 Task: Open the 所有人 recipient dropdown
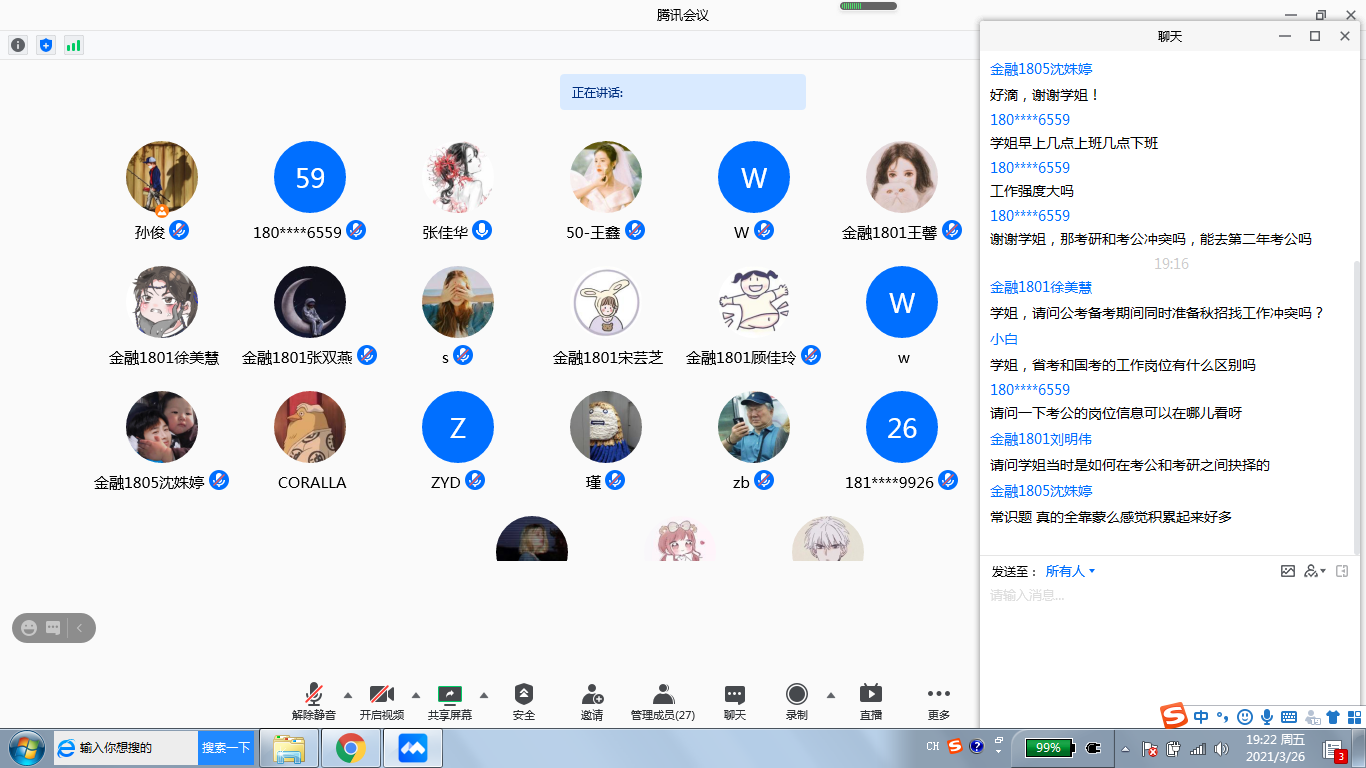click(x=1070, y=571)
